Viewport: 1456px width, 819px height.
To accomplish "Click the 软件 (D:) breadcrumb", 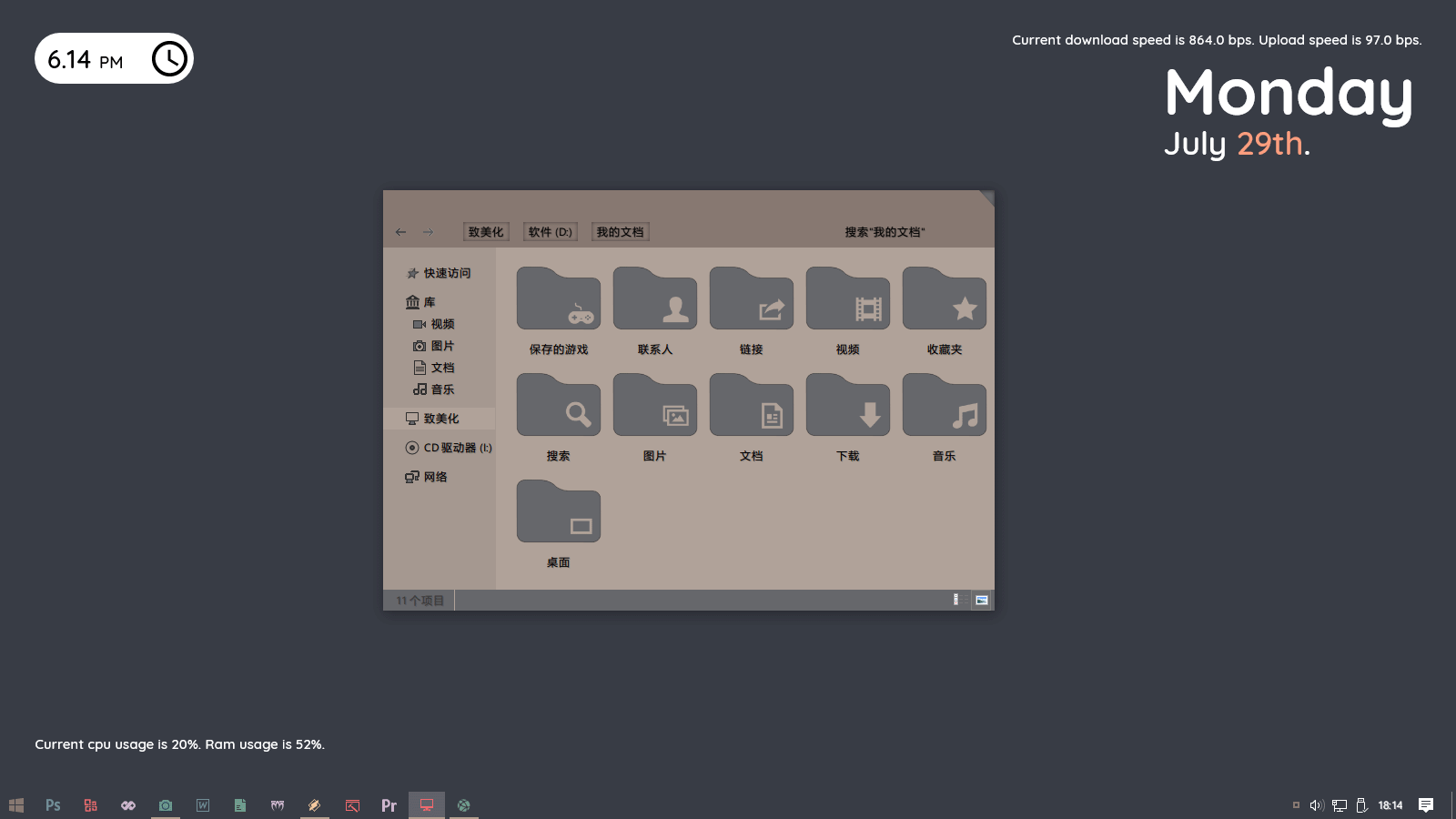I will 551,232.
